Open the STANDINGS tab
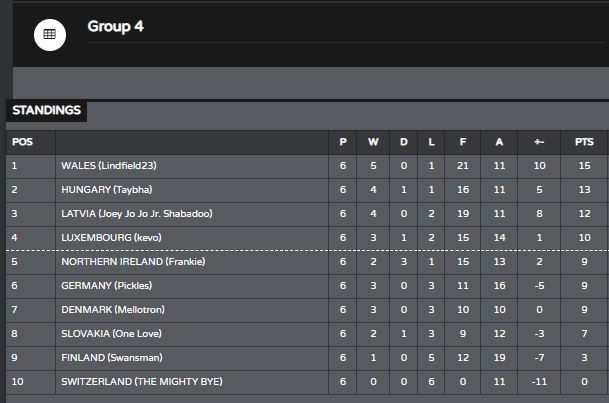609x403 pixels. [x=46, y=111]
